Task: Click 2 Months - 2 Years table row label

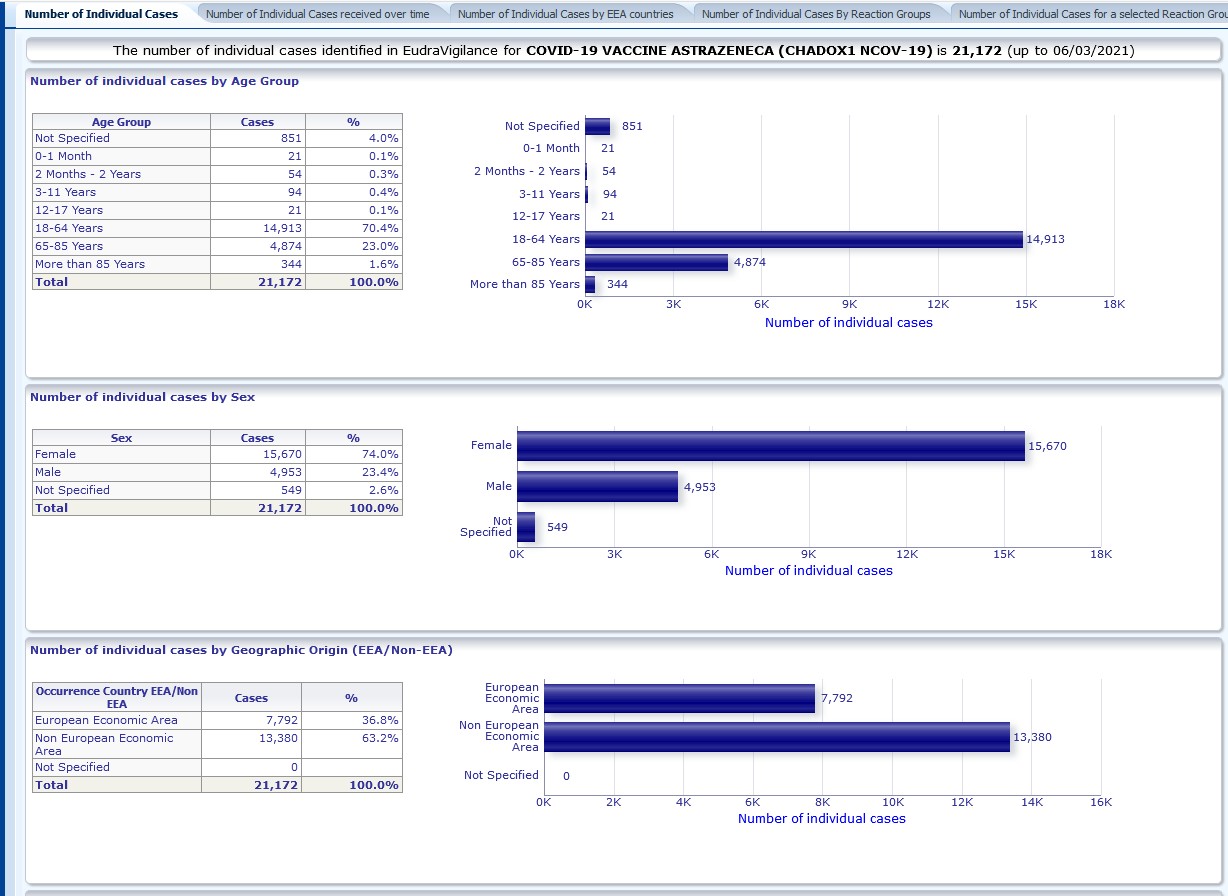Action: click(121, 174)
